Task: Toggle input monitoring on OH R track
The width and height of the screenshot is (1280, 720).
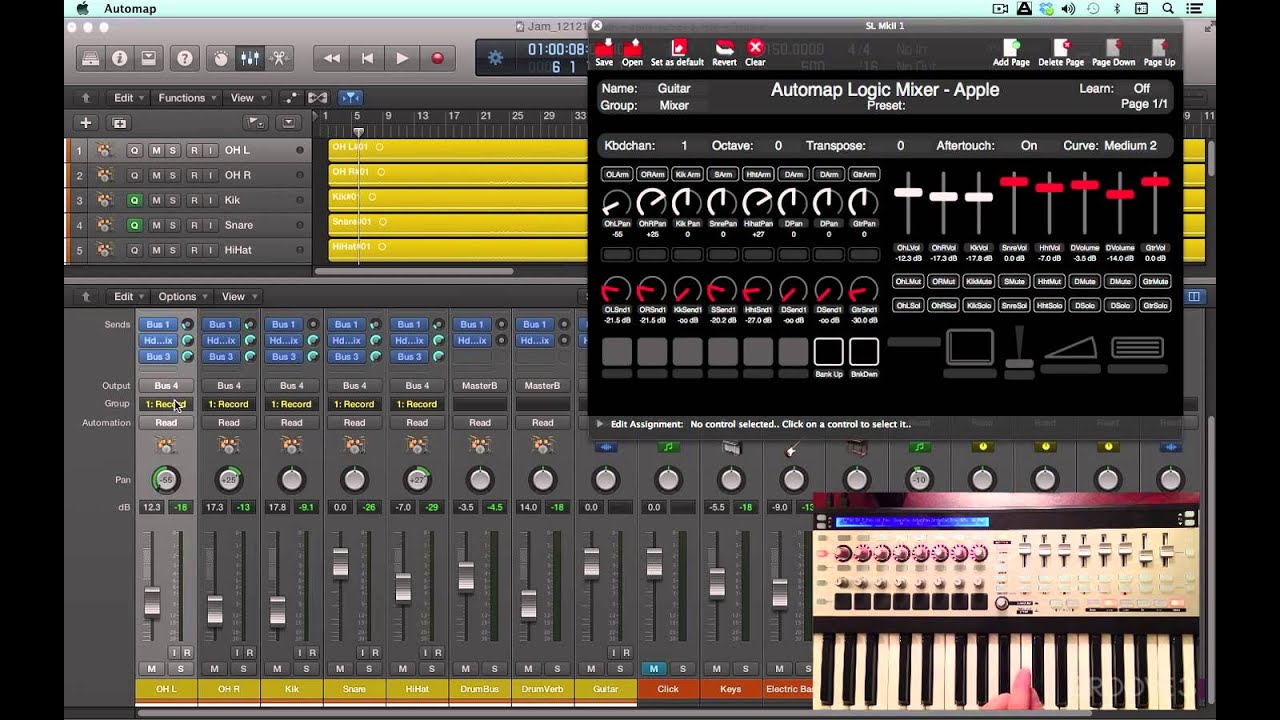Action: (x=211, y=175)
